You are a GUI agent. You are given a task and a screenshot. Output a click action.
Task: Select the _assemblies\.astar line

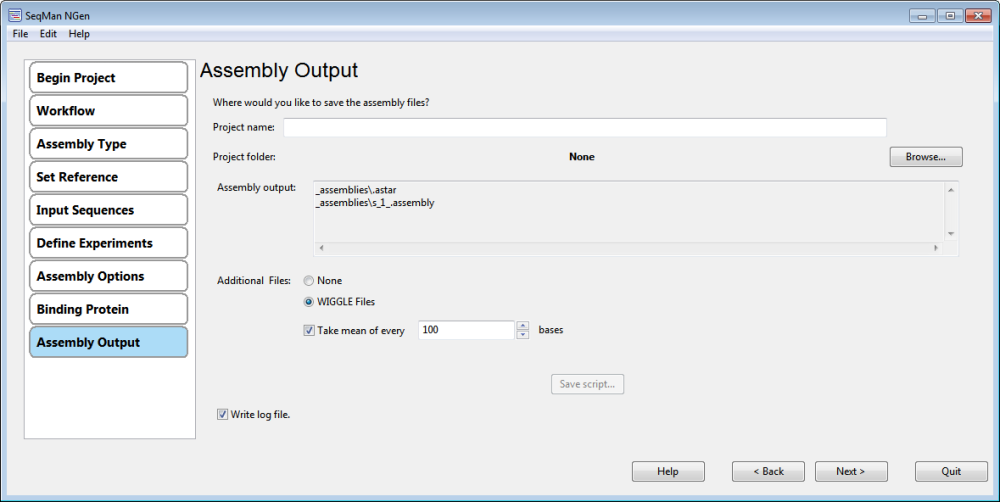pos(356,190)
